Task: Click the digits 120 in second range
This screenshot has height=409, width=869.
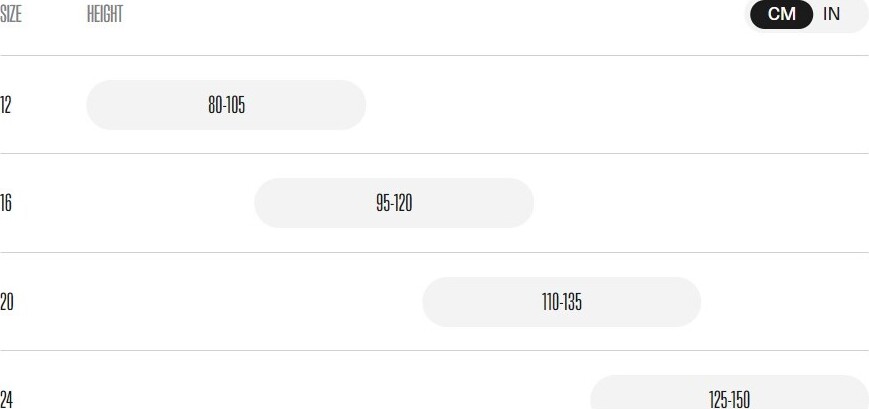Action: coord(403,203)
